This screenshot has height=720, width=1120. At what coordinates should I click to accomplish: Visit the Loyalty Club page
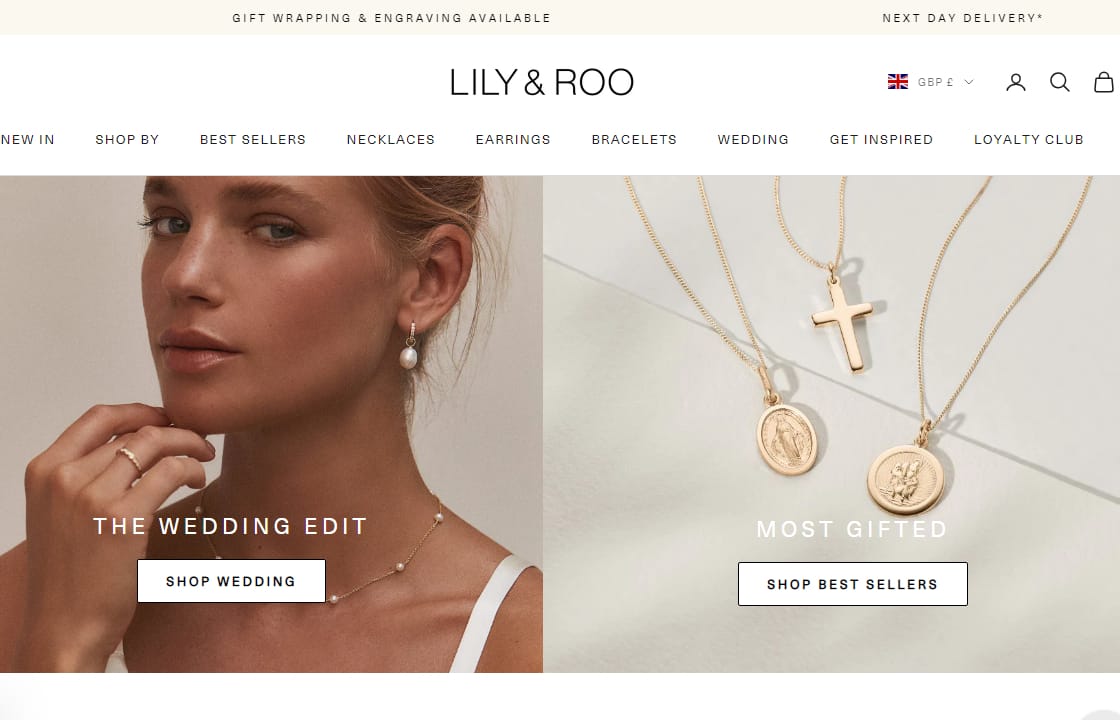pyautogui.click(x=1029, y=139)
